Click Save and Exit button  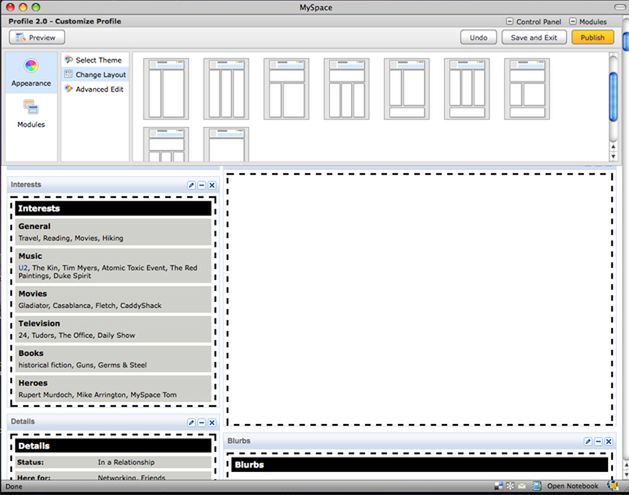coord(534,38)
